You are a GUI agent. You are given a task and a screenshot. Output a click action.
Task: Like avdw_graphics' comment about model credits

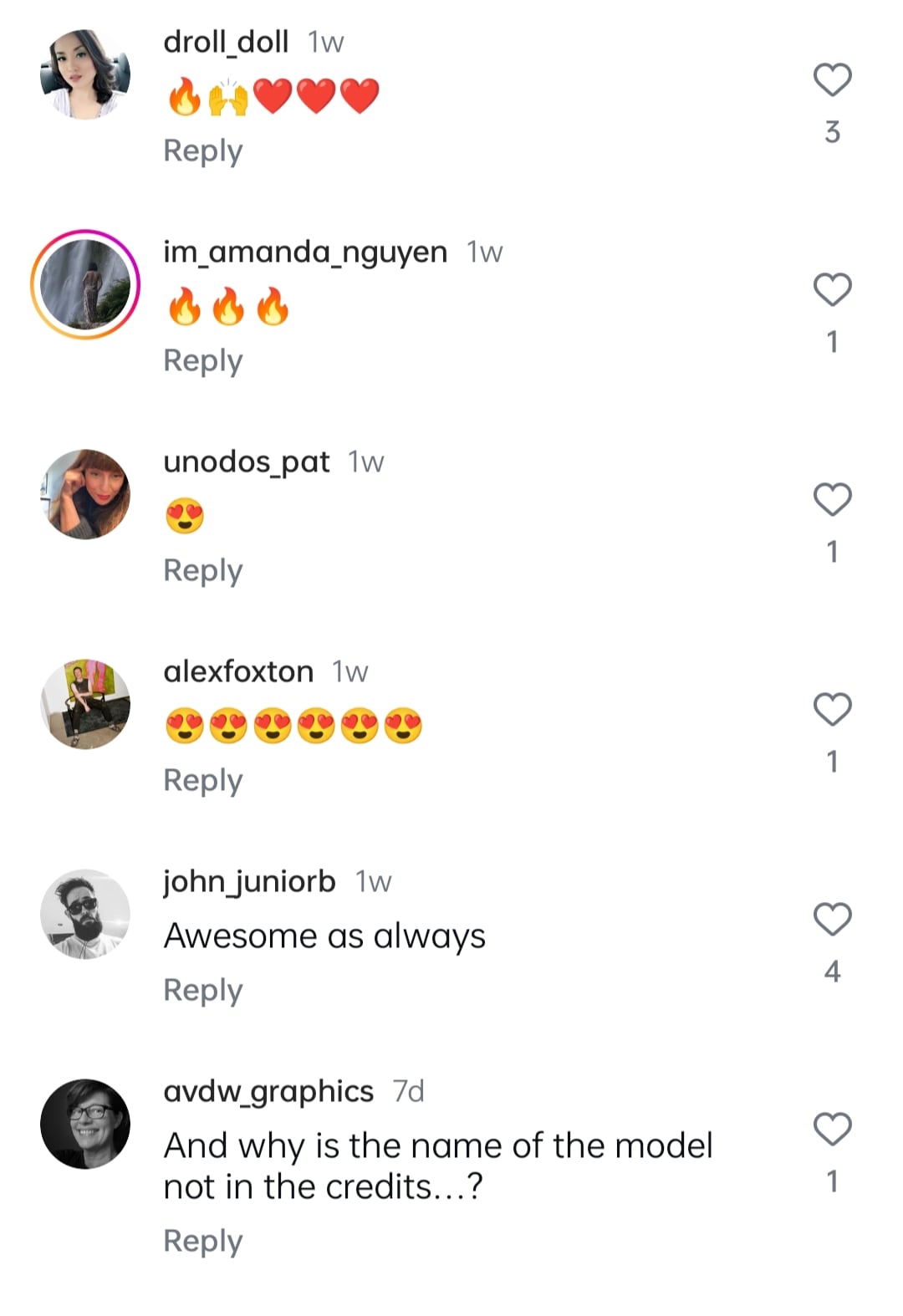832,1130
